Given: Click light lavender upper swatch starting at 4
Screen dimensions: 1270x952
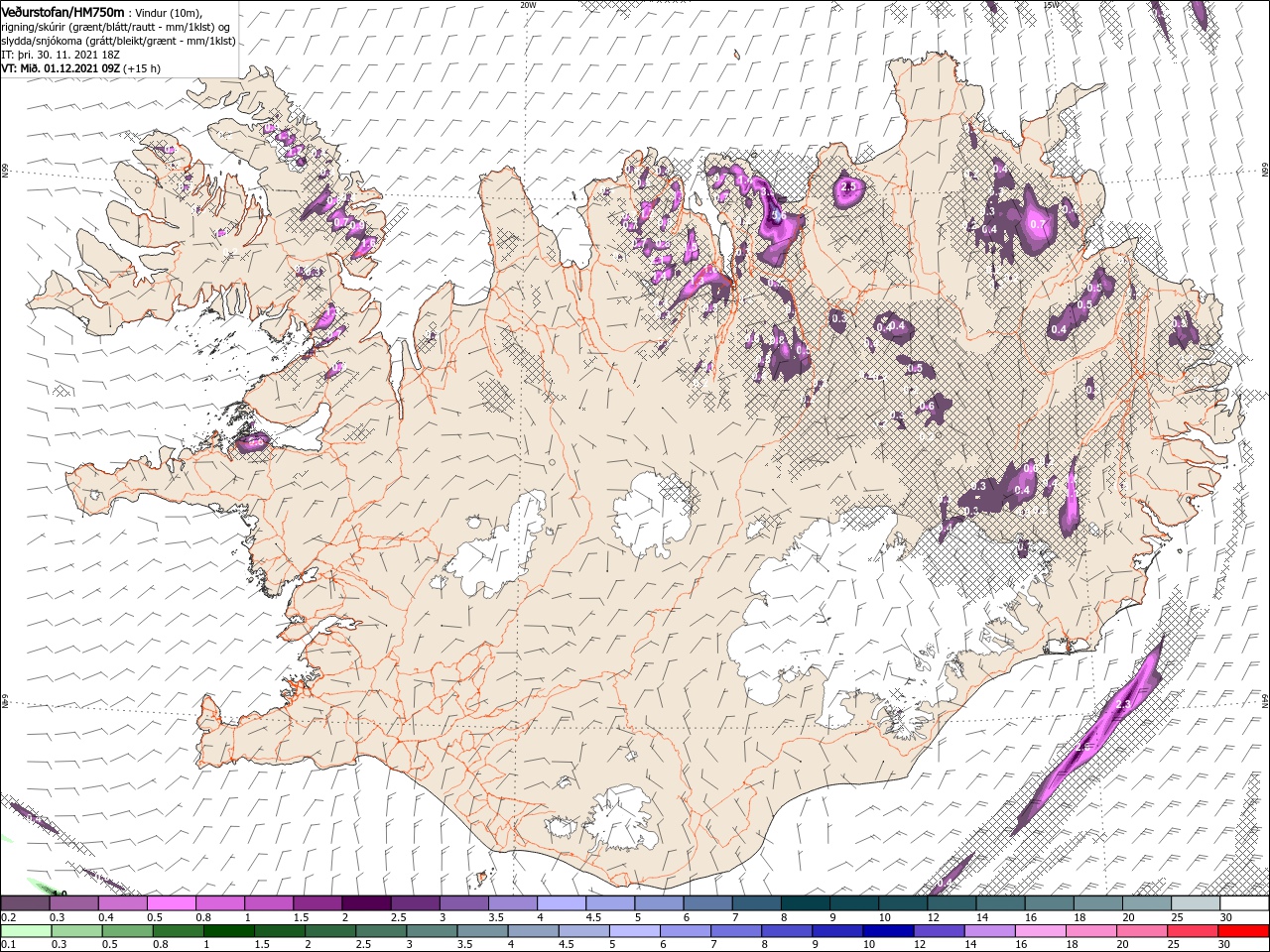Looking at the screenshot, I should (561, 903).
